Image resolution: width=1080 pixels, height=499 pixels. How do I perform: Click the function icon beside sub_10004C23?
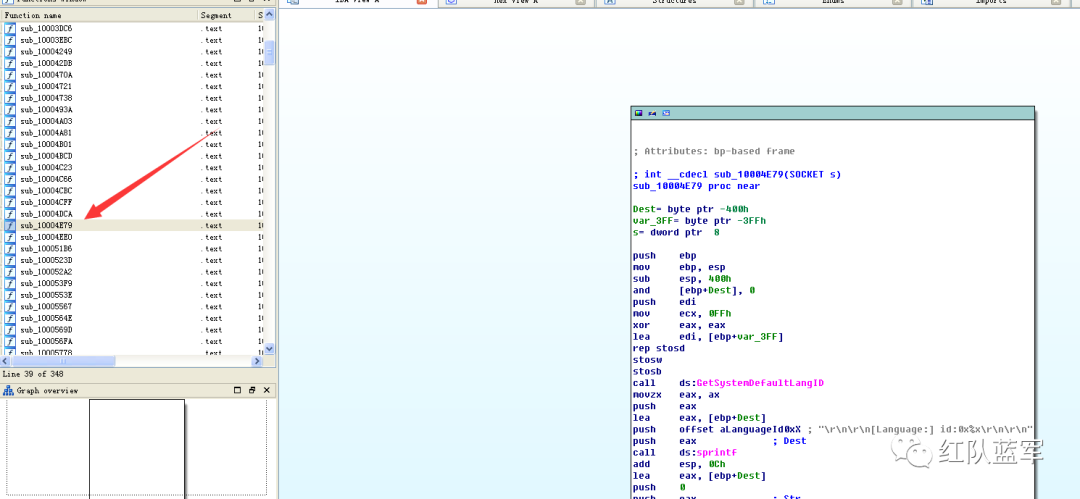(10, 167)
